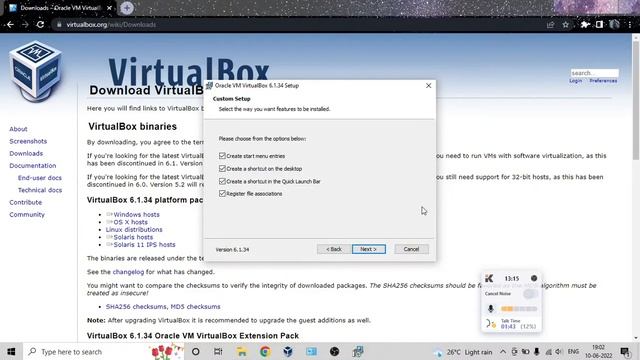
Task: Click the Login link
Action: click(576, 81)
